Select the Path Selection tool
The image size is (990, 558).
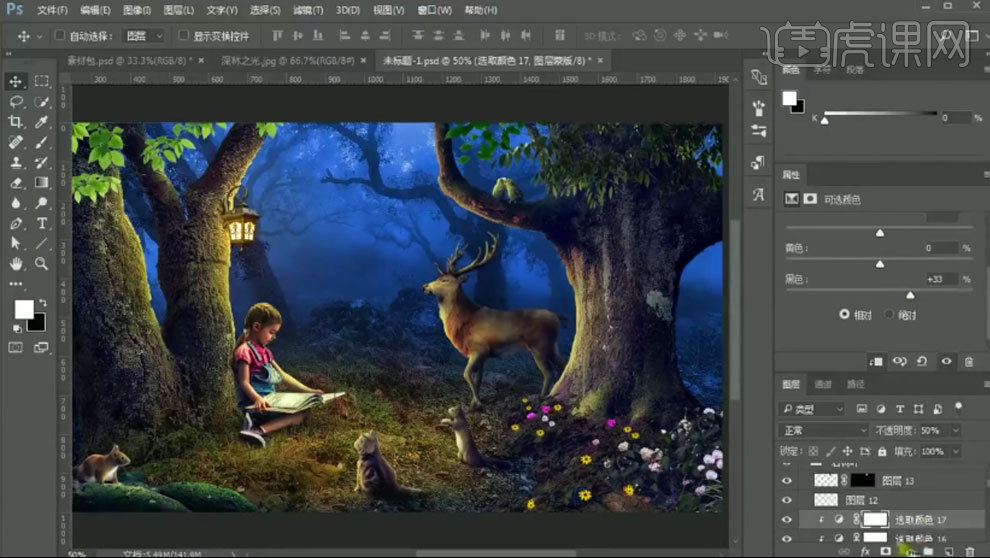pos(16,243)
